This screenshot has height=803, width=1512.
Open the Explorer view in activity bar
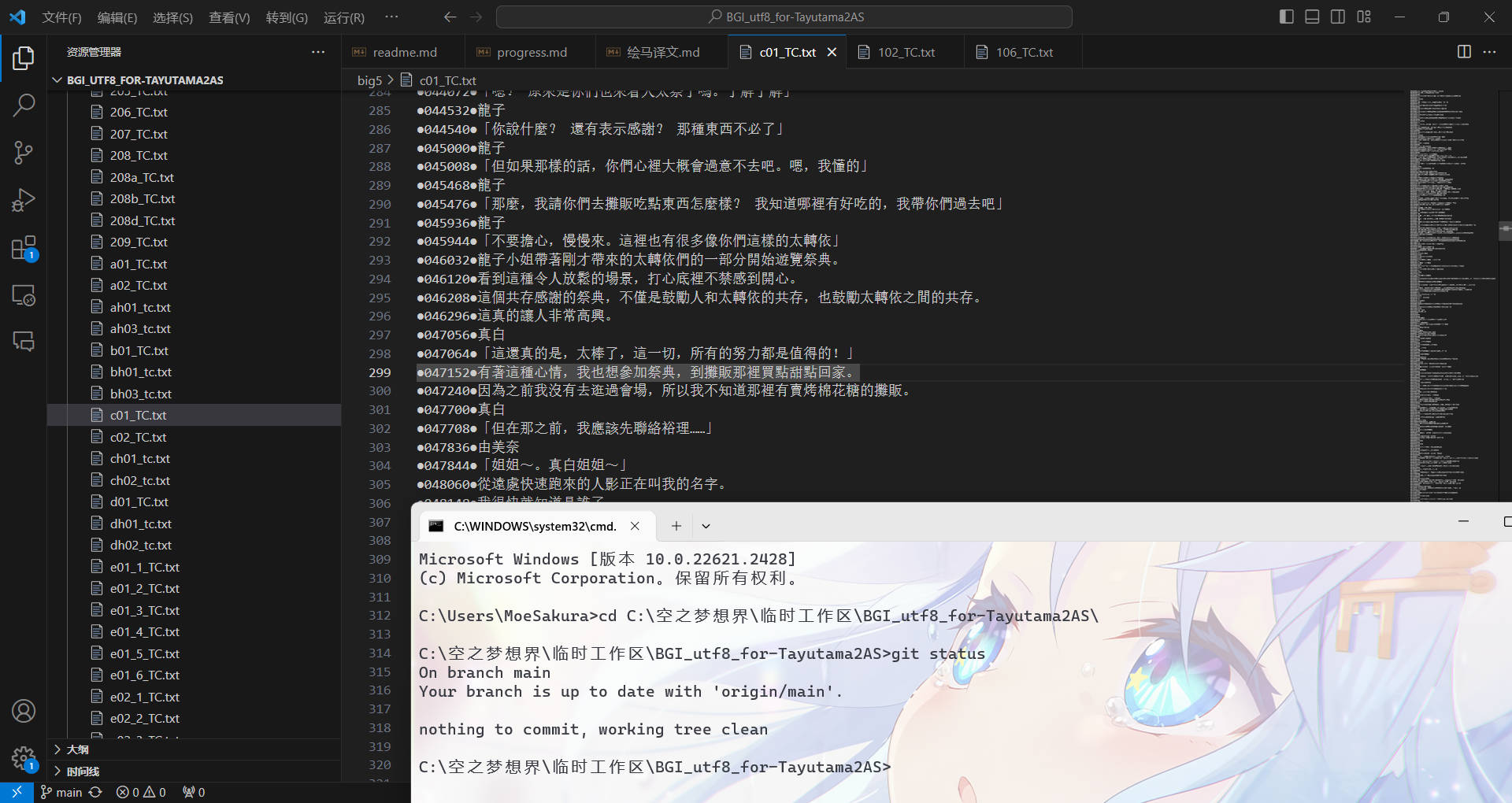pos(24,57)
